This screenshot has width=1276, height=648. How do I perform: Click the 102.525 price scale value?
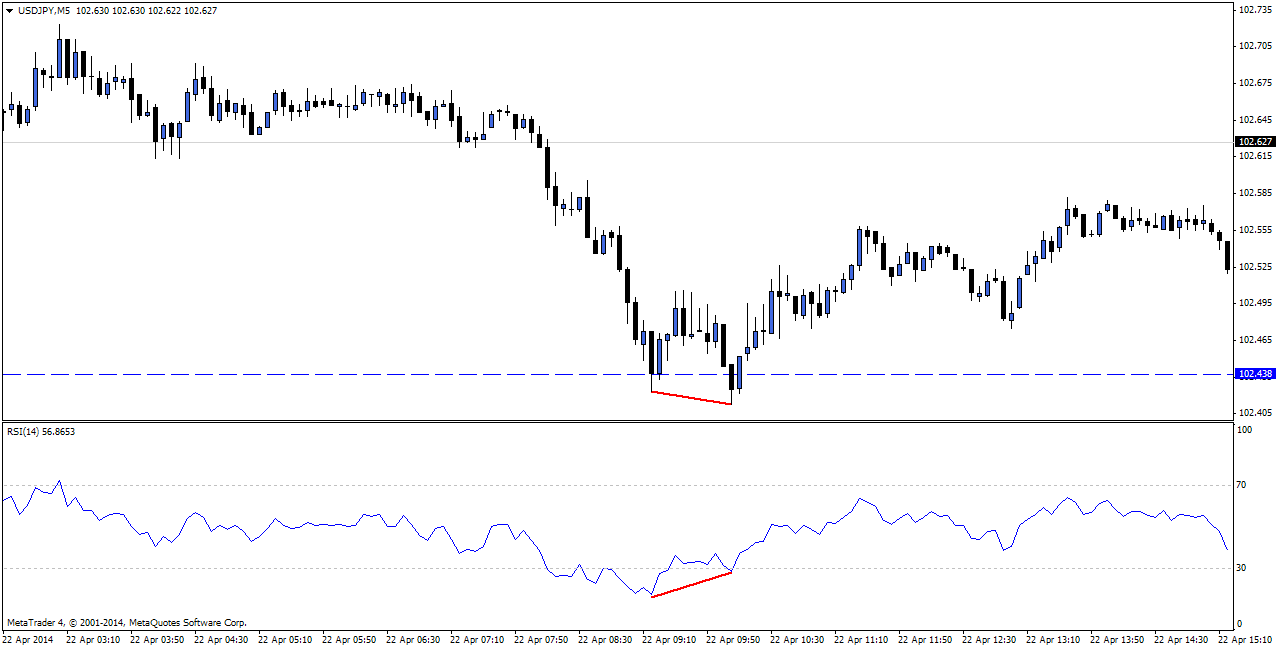pyautogui.click(x=1254, y=267)
